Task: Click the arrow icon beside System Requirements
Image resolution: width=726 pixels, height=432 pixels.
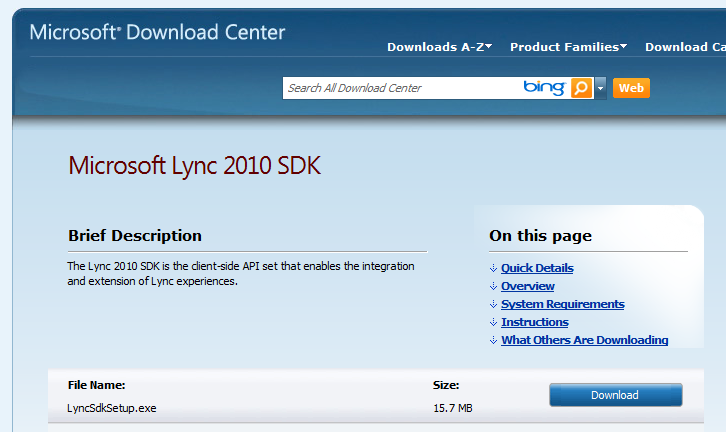Action: [x=493, y=304]
